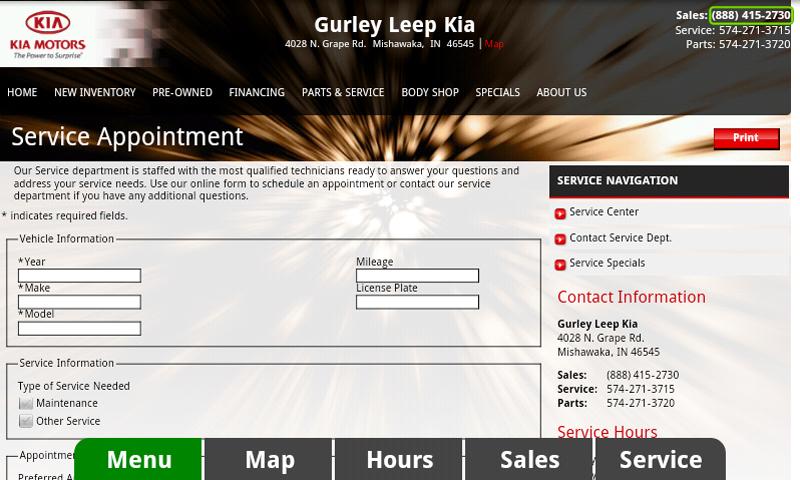Tick the Maintenance checkbox

tap(26, 403)
